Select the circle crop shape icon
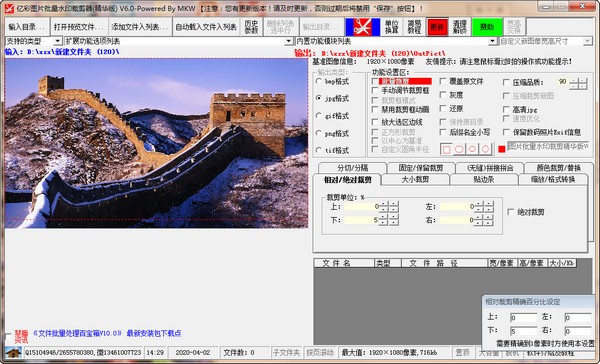The height and width of the screenshot is (364, 600). (x=485, y=149)
